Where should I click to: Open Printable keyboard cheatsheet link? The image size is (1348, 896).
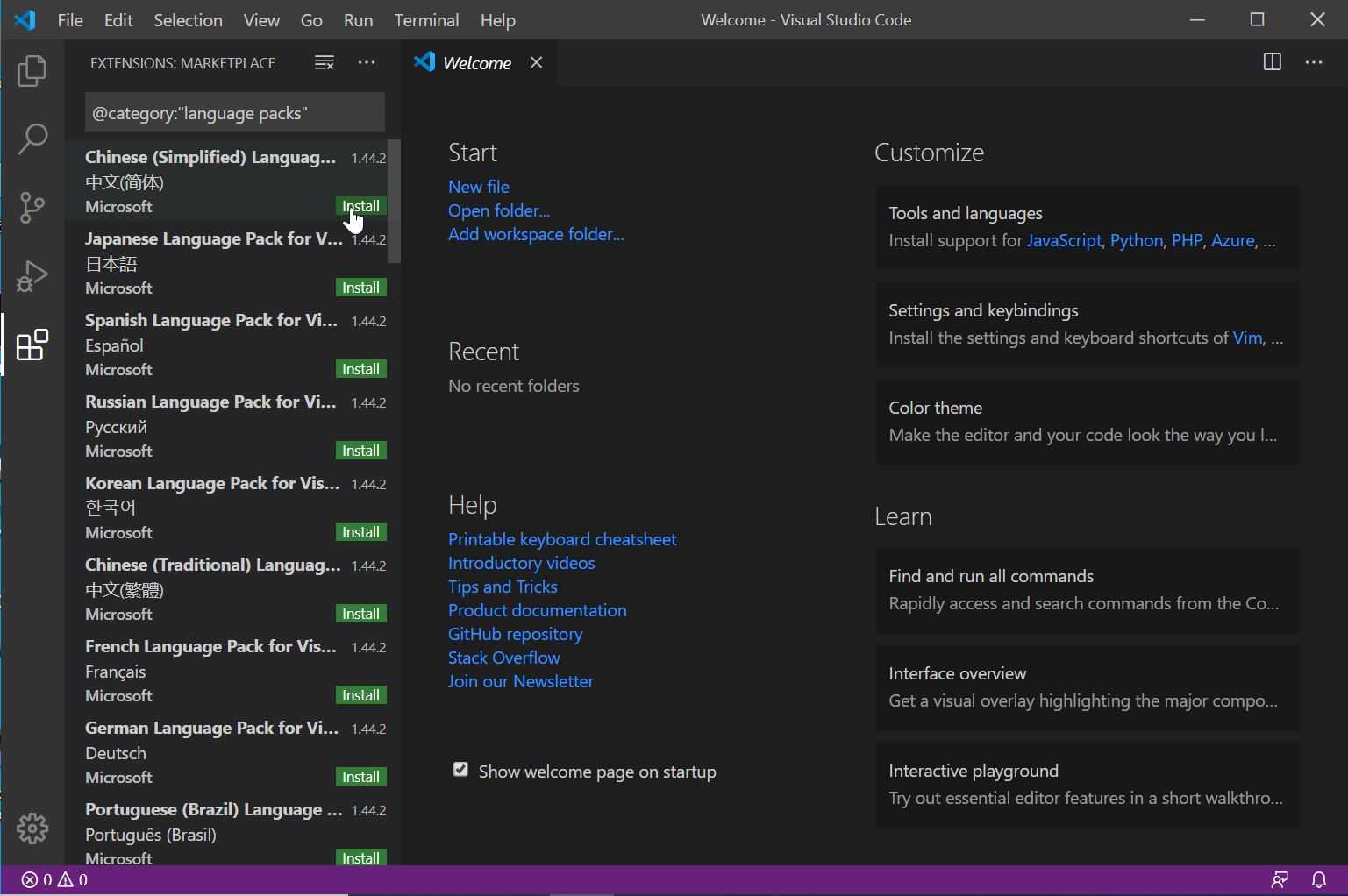coord(562,539)
